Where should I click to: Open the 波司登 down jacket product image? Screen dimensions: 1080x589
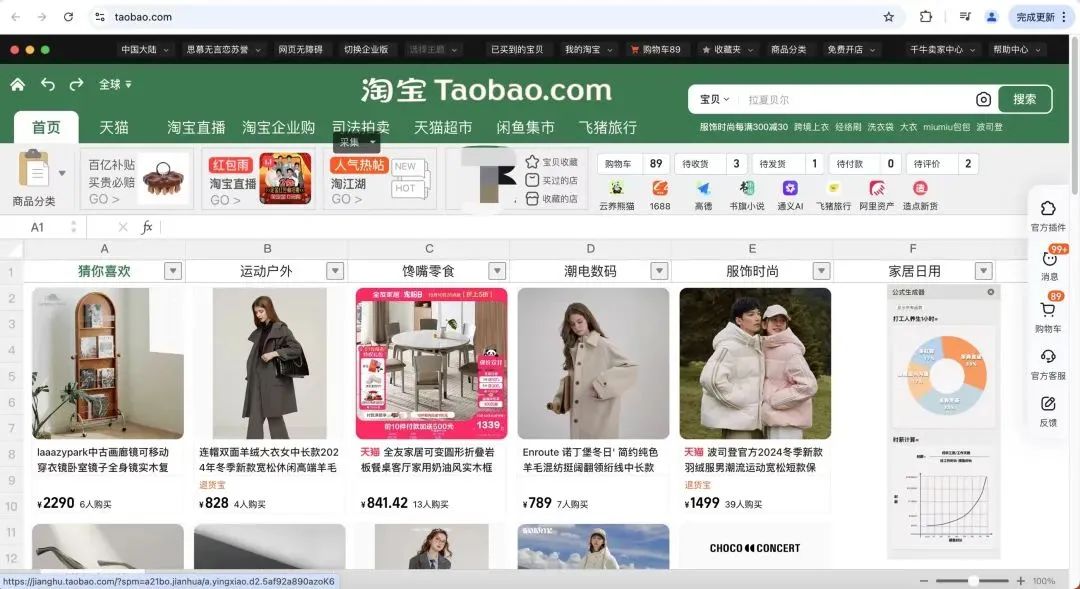pos(755,363)
